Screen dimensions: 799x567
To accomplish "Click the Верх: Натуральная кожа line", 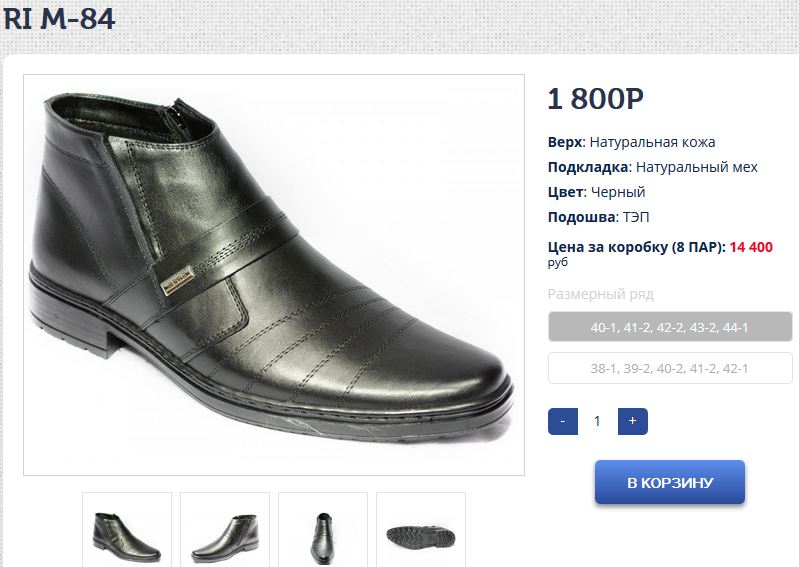I will tap(631, 142).
